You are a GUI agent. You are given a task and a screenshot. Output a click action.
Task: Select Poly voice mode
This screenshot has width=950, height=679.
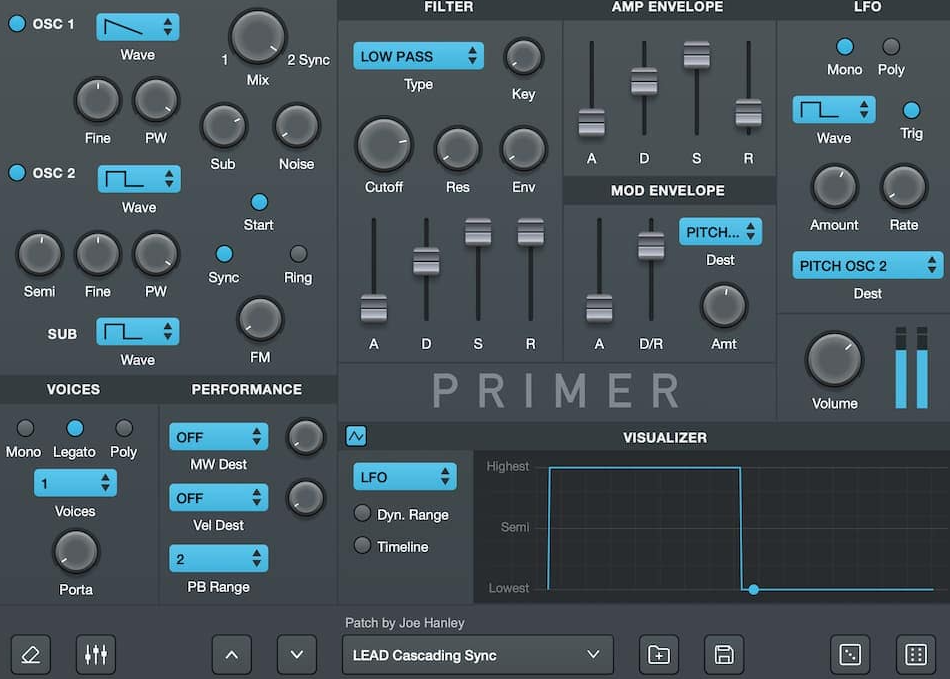click(124, 429)
